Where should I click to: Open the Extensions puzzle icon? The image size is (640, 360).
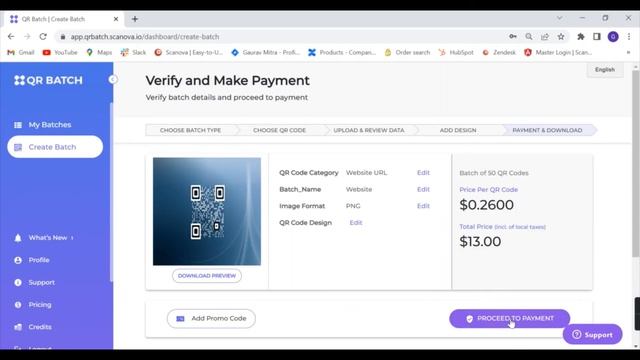(x=581, y=37)
